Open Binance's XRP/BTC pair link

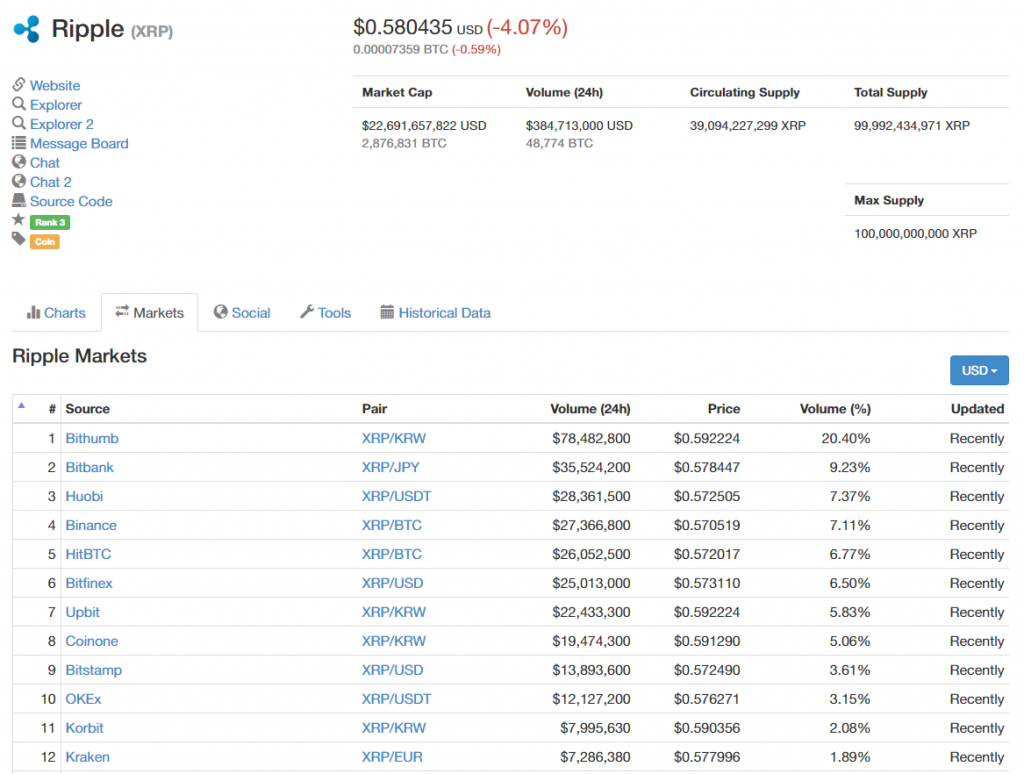392,525
